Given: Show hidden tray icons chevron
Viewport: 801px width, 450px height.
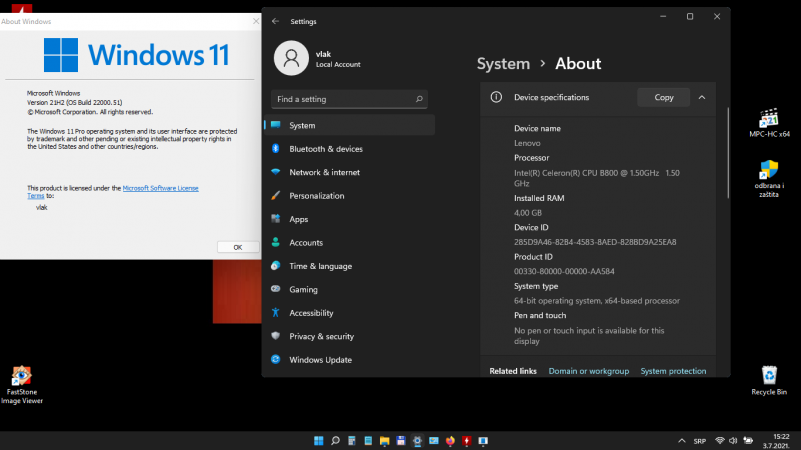Looking at the screenshot, I should 681,441.
